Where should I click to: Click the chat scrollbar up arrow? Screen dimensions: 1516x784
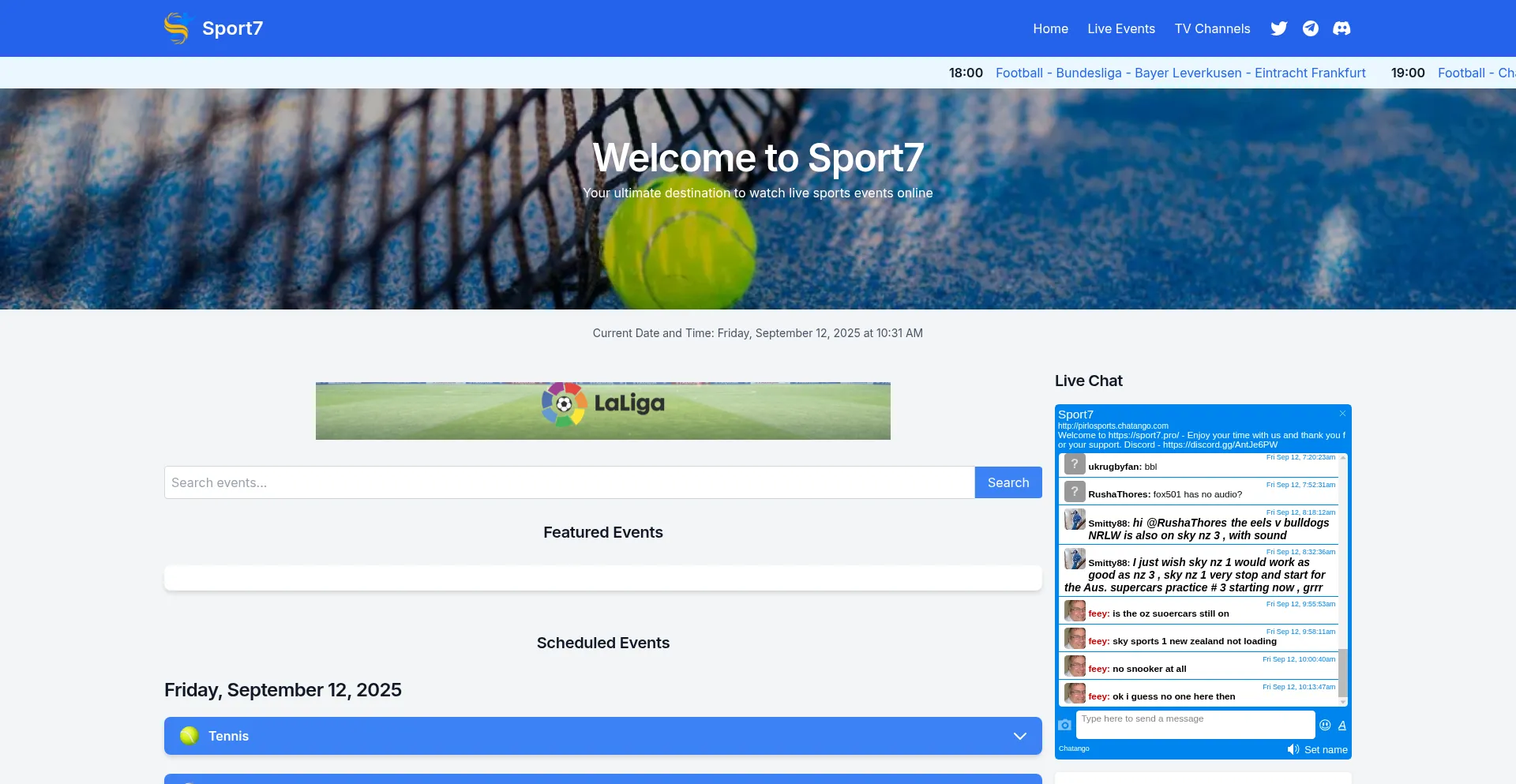click(x=1343, y=458)
